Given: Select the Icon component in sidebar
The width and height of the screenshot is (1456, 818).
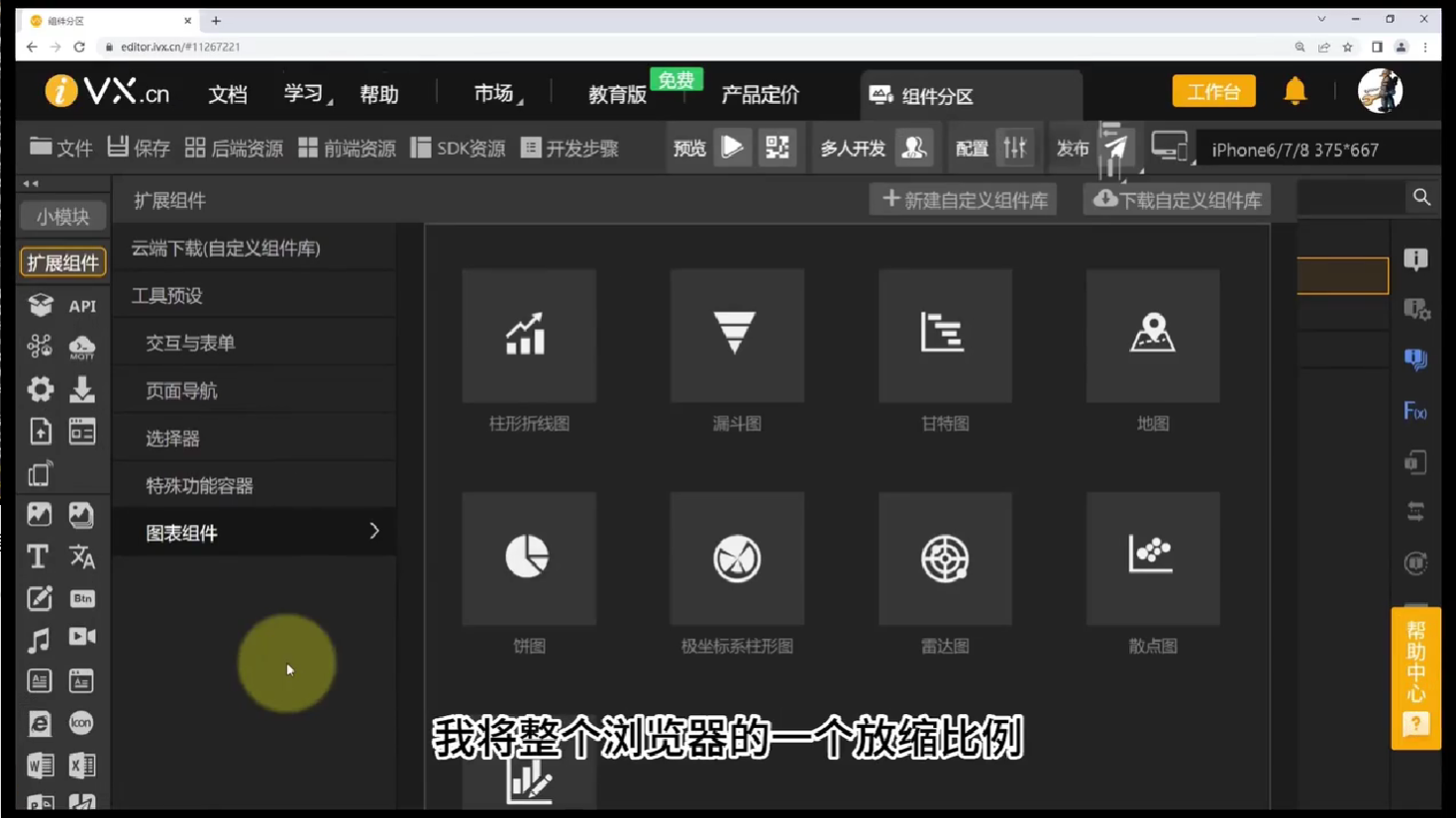Looking at the screenshot, I should pyautogui.click(x=81, y=723).
